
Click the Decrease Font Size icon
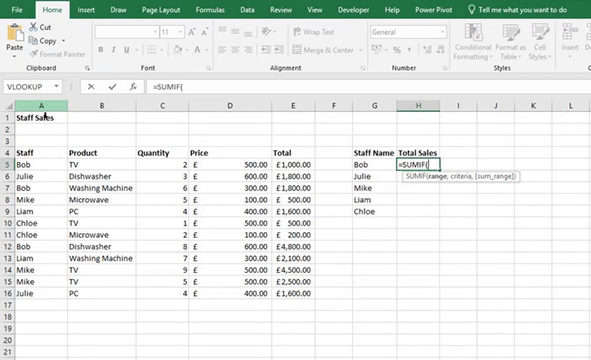click(205, 32)
